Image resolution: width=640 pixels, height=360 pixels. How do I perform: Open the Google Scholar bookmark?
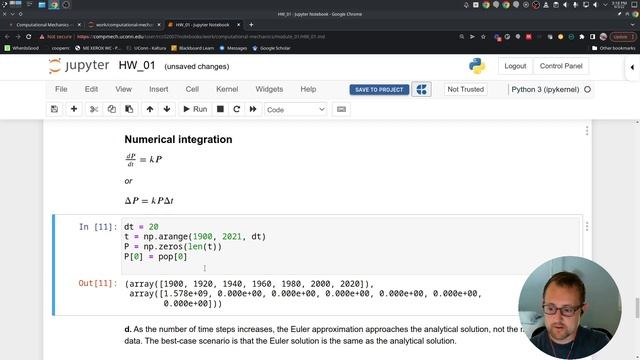pyautogui.click(x=271, y=48)
